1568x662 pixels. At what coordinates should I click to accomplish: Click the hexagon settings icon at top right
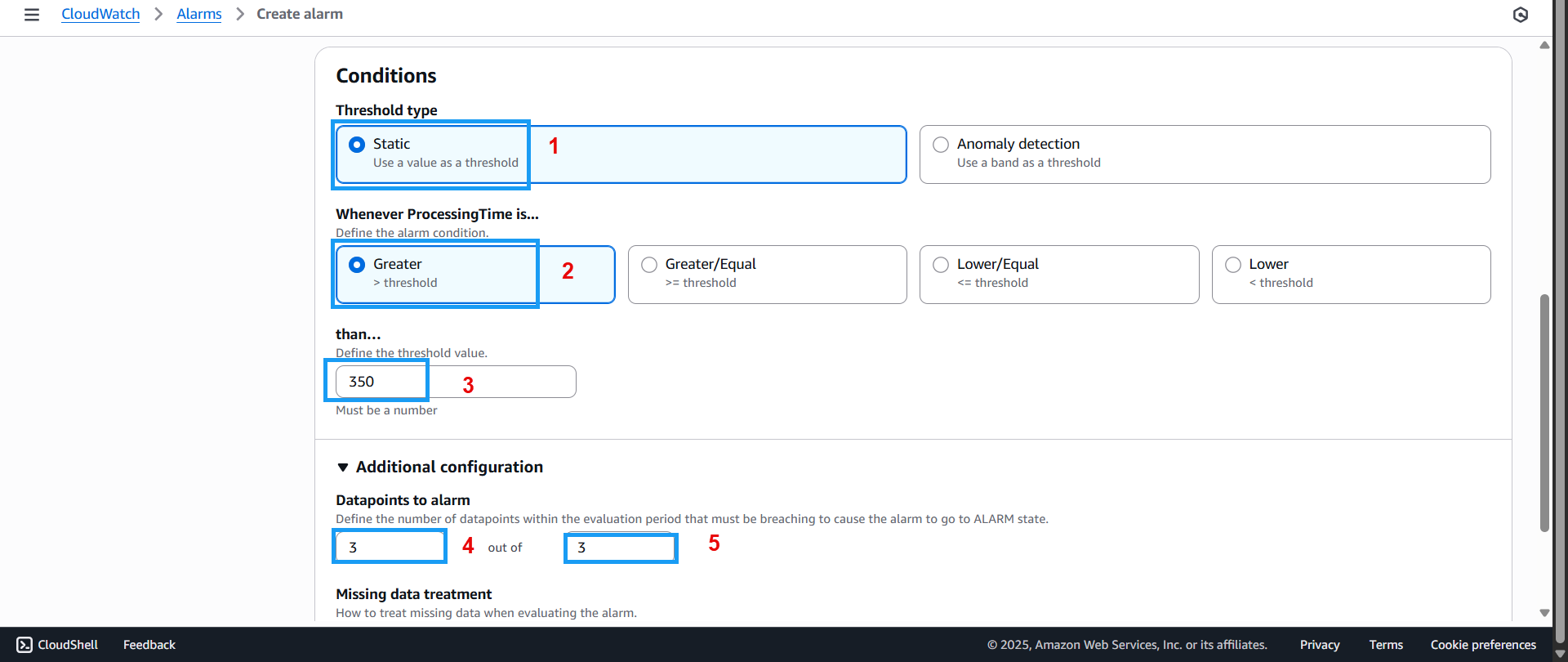click(1520, 15)
